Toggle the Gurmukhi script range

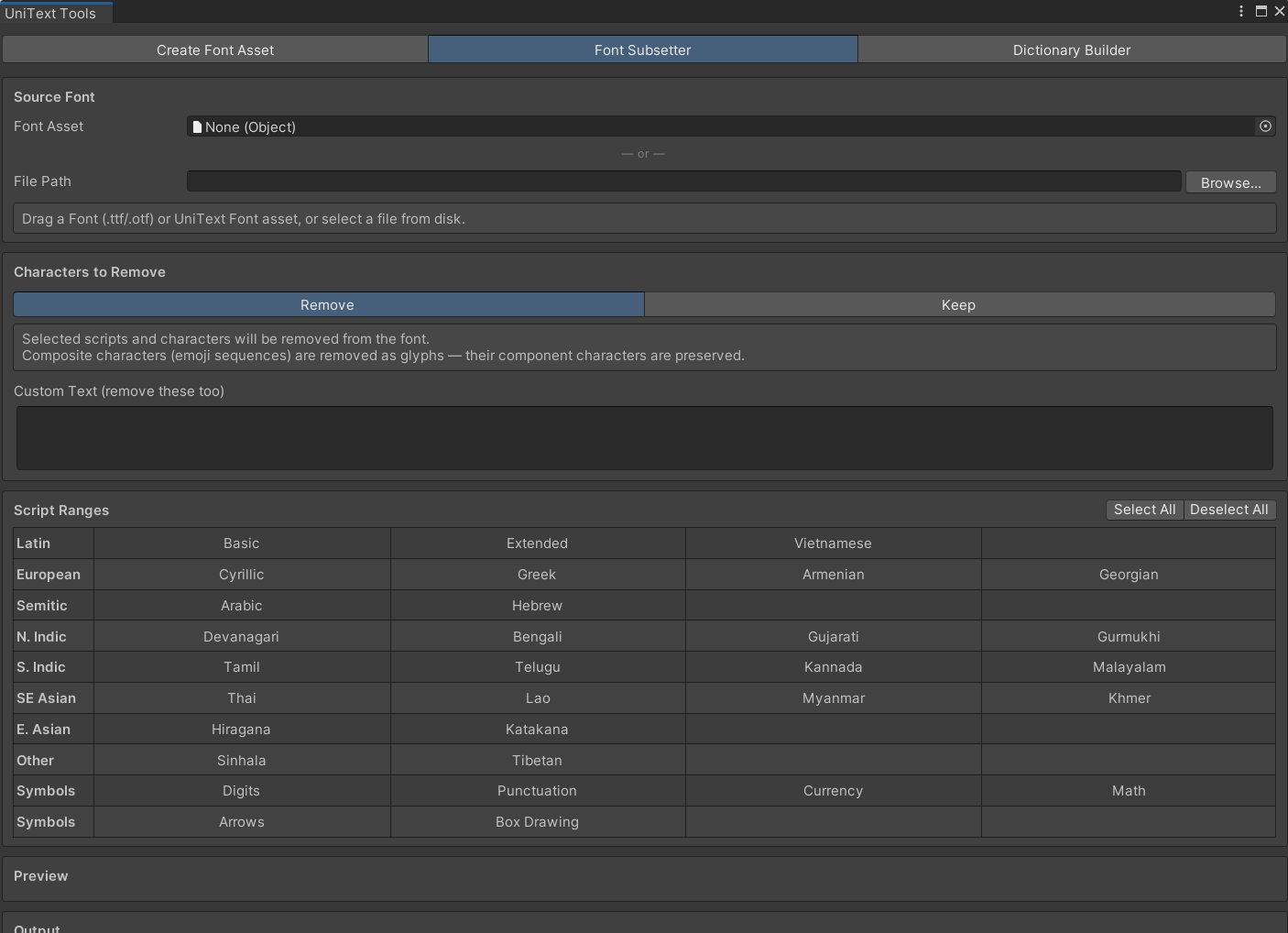tap(1129, 637)
